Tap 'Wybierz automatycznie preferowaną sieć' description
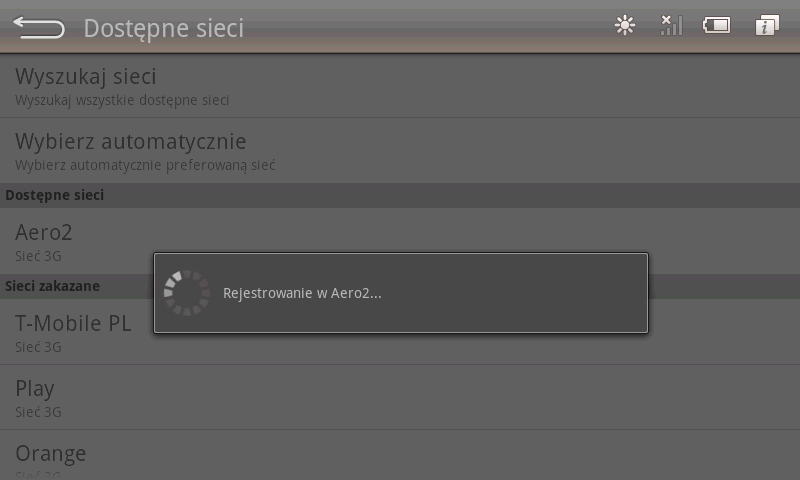This screenshot has height=480, width=800. click(145, 165)
